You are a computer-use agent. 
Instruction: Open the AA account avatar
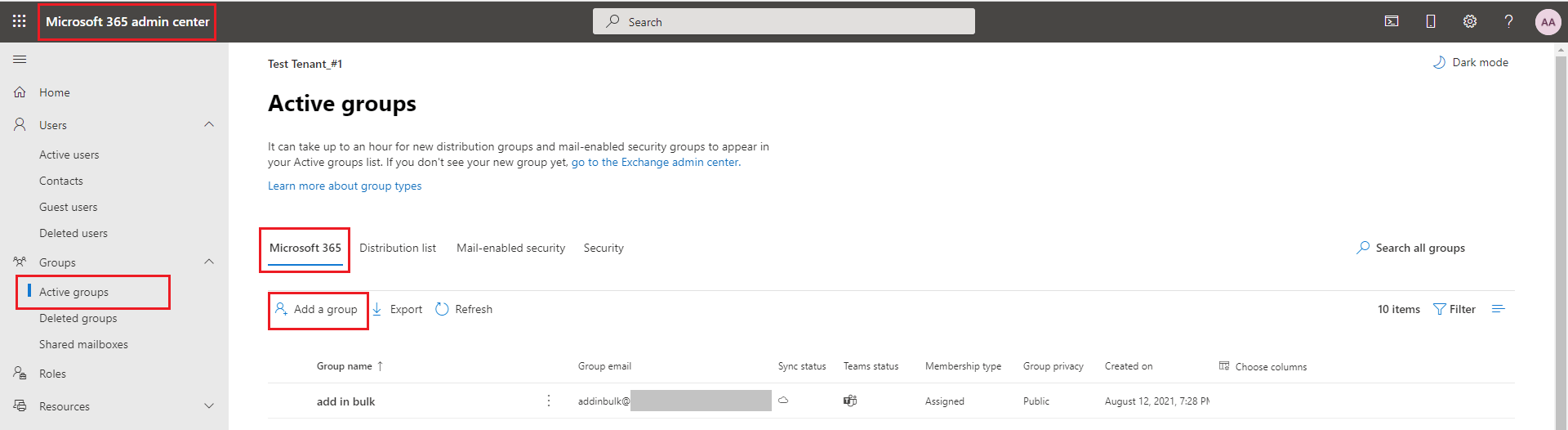[1548, 22]
